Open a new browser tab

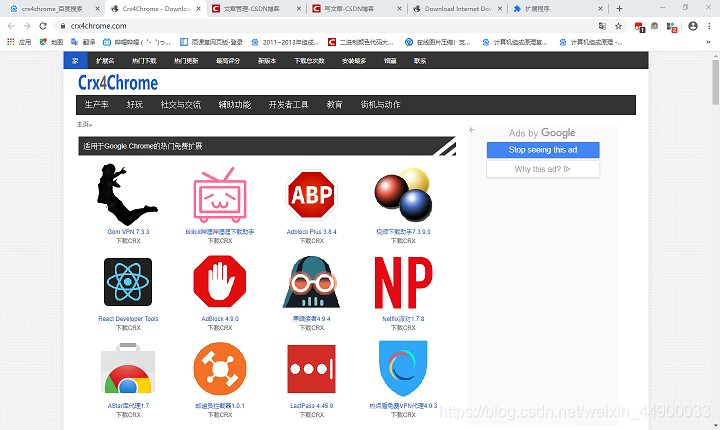(619, 8)
